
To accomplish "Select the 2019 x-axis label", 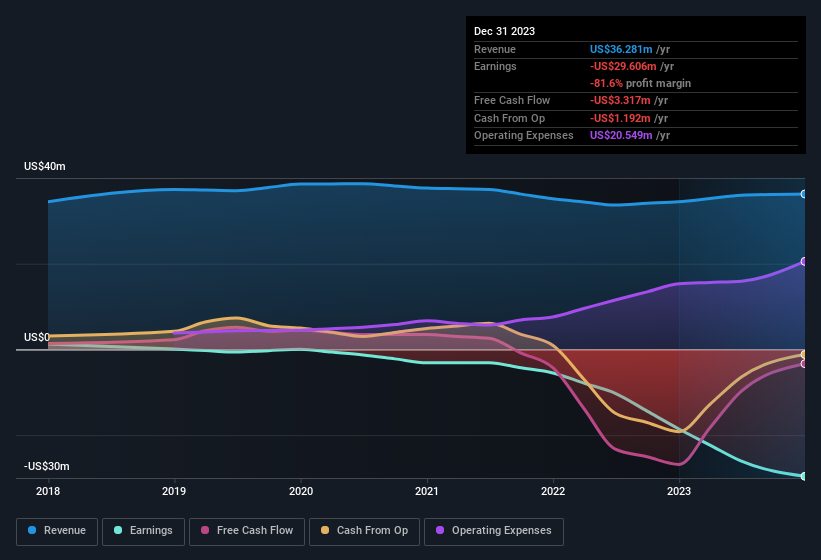I will point(174,491).
